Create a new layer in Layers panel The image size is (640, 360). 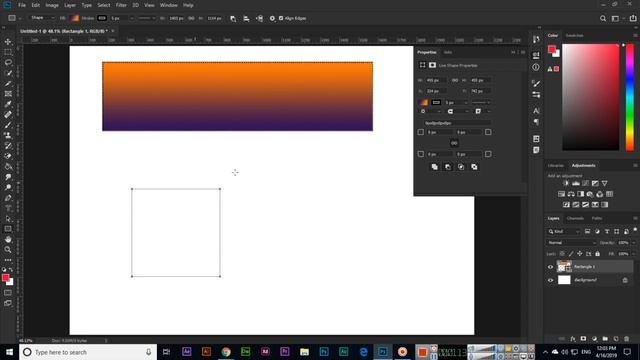(616, 339)
